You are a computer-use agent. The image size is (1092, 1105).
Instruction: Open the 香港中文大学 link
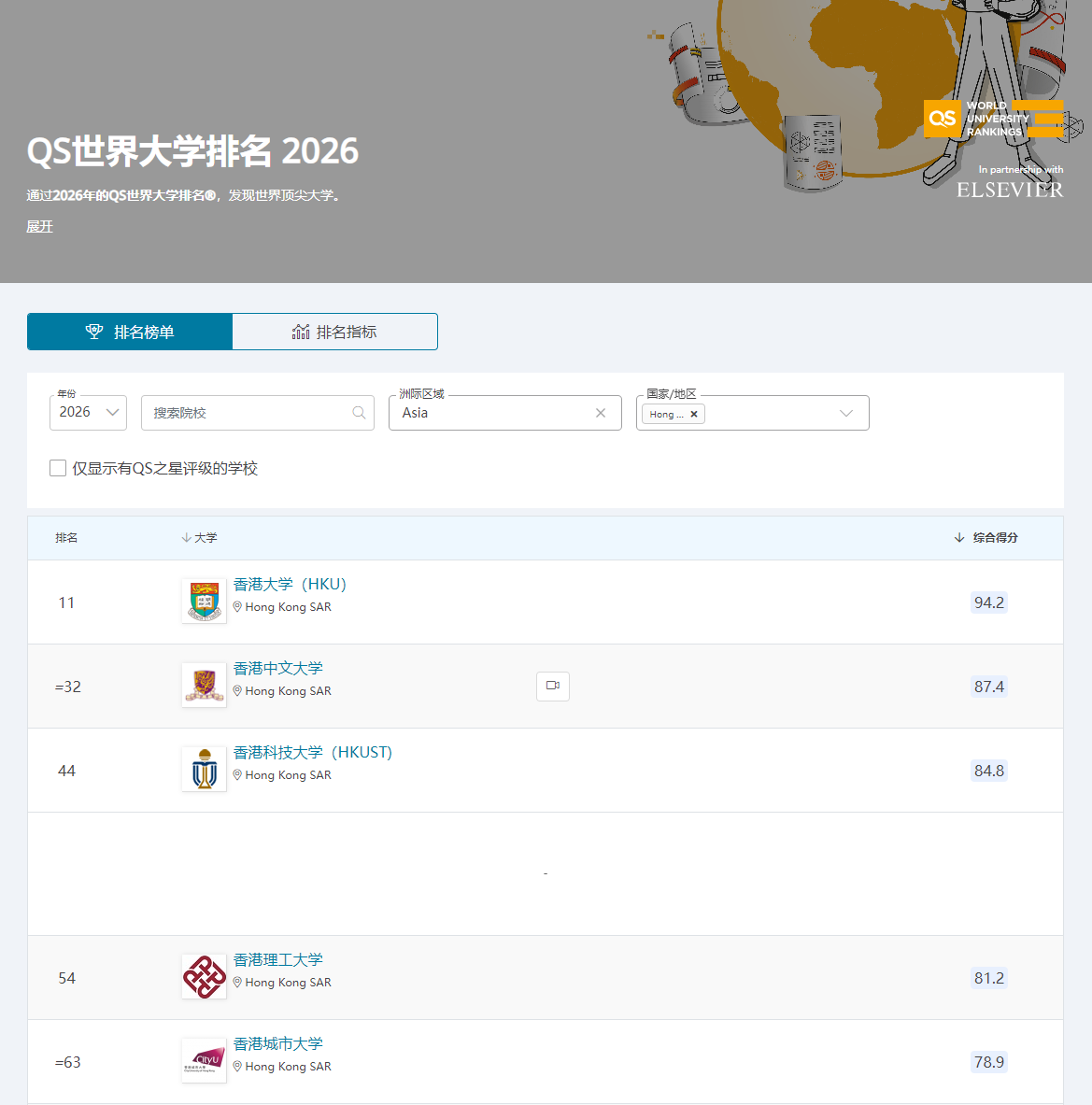pos(278,668)
